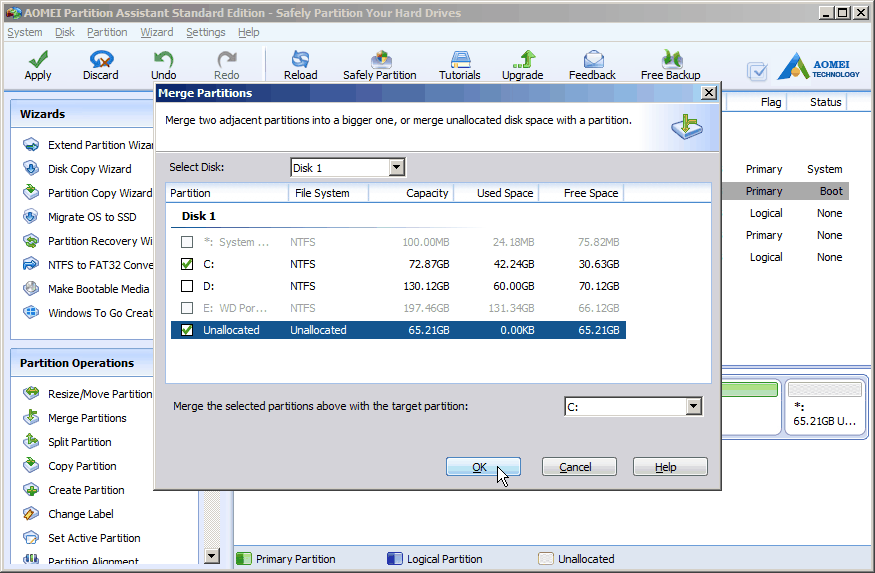
Task: Click the Help button in the dialog
Action: (670, 467)
